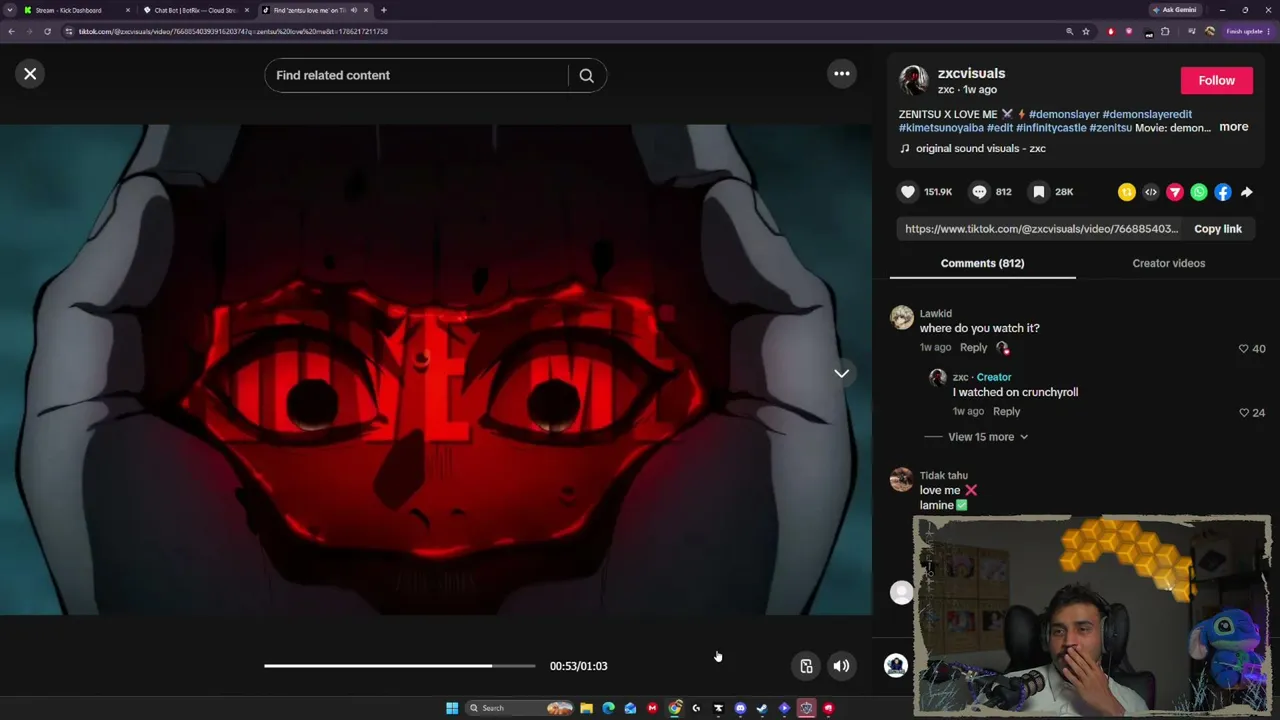Open the Mail app from the taskbar
Screen dimensions: 1280x720
click(x=630, y=708)
